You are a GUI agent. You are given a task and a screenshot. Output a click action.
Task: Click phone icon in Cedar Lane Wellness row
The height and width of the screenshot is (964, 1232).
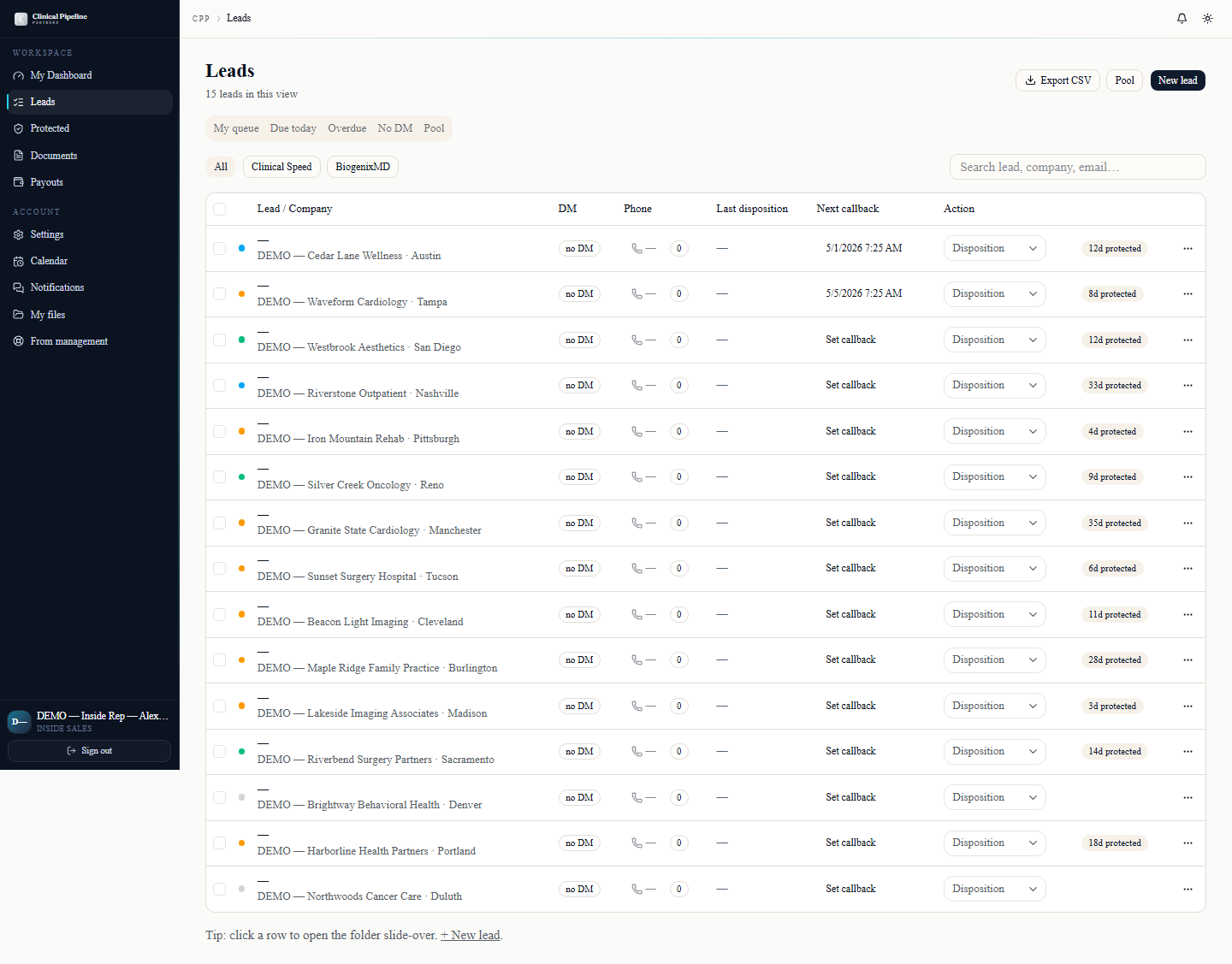tap(637, 248)
